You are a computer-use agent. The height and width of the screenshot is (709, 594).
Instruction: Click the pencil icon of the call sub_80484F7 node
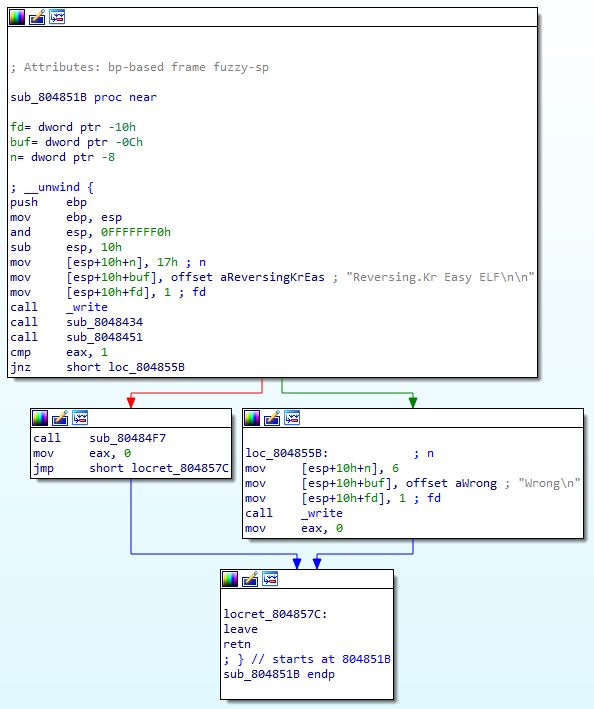(x=60, y=418)
